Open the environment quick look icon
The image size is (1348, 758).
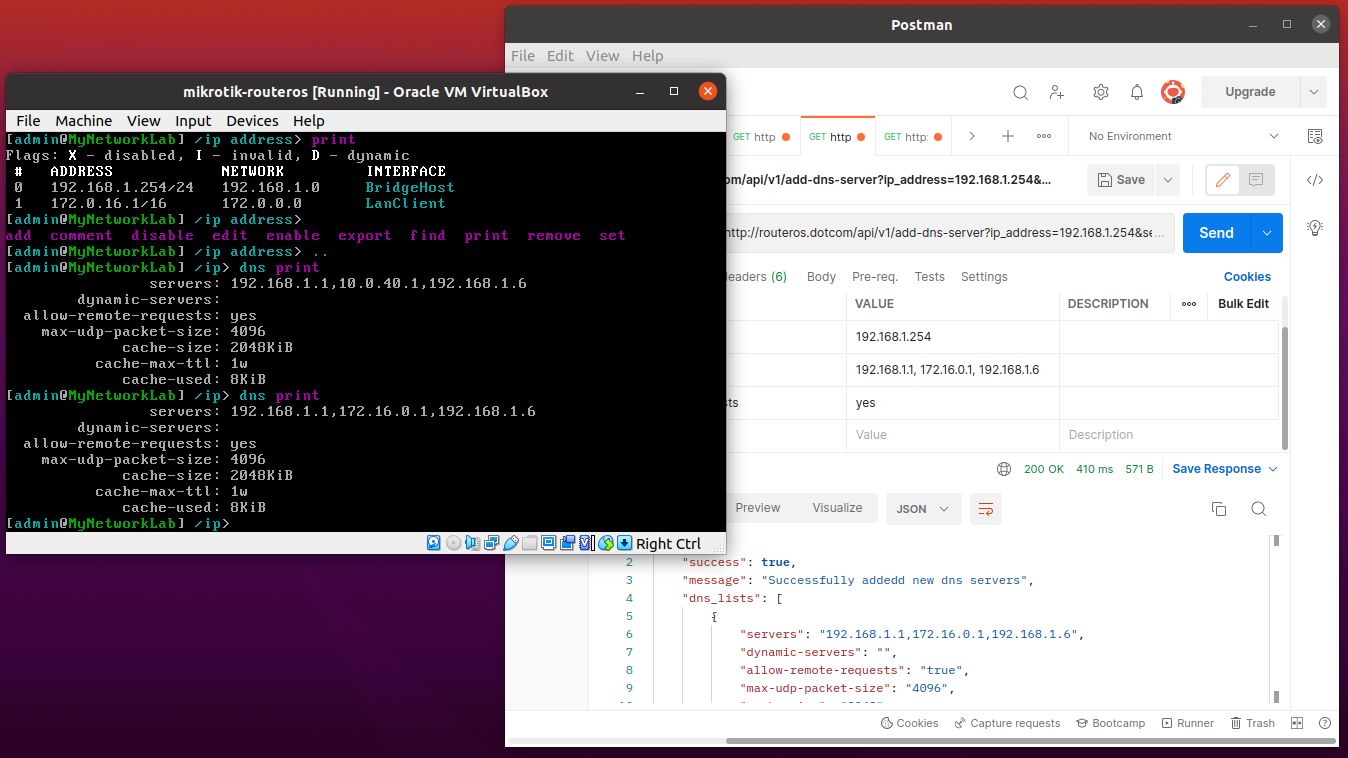coord(1315,136)
